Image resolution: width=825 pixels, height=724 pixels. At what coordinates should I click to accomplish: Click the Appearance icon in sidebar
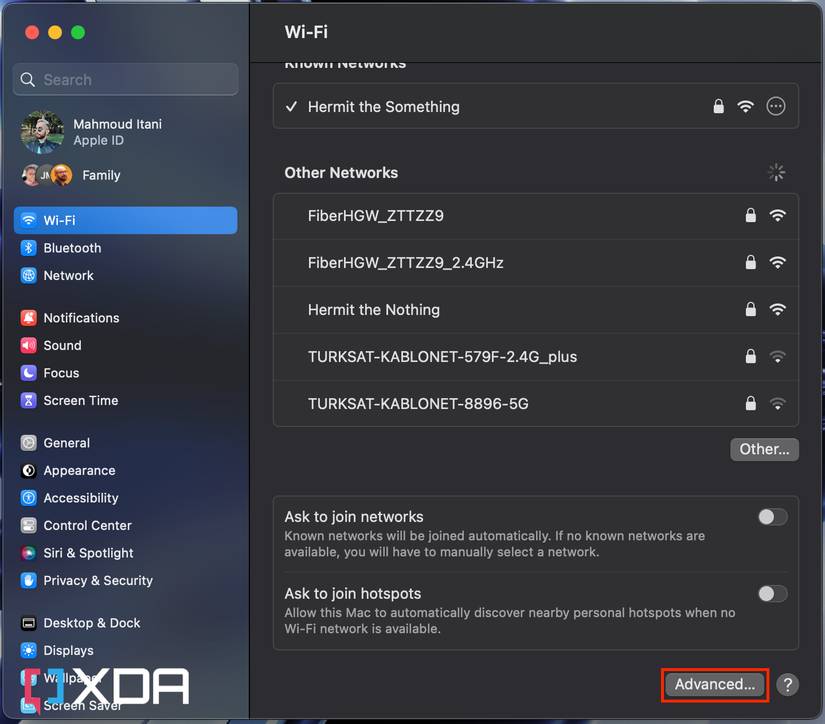[28, 470]
